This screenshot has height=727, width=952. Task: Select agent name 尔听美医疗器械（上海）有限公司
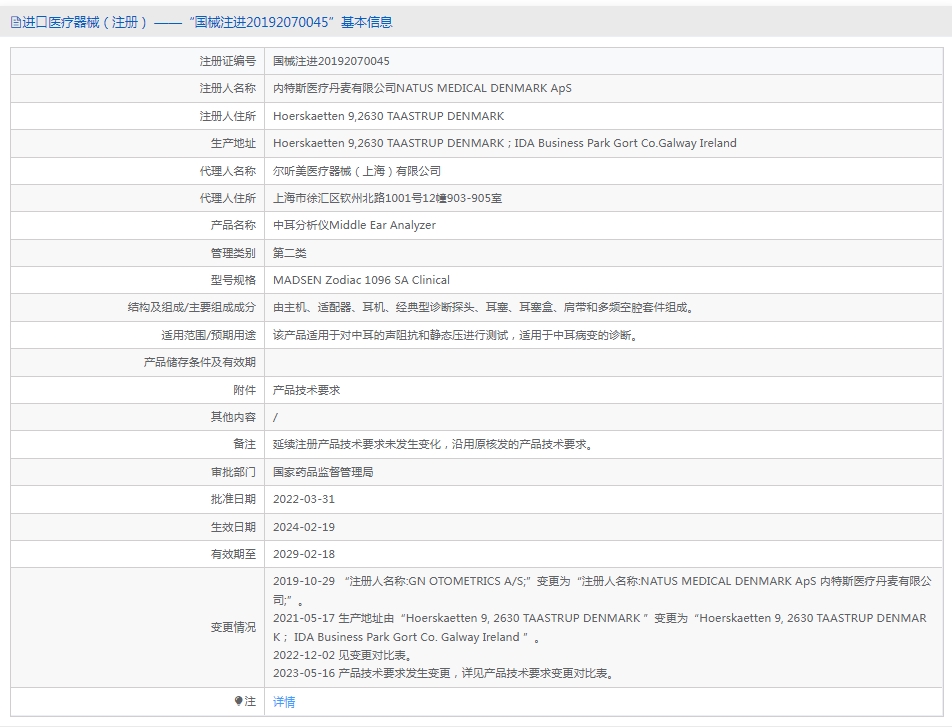pos(356,171)
